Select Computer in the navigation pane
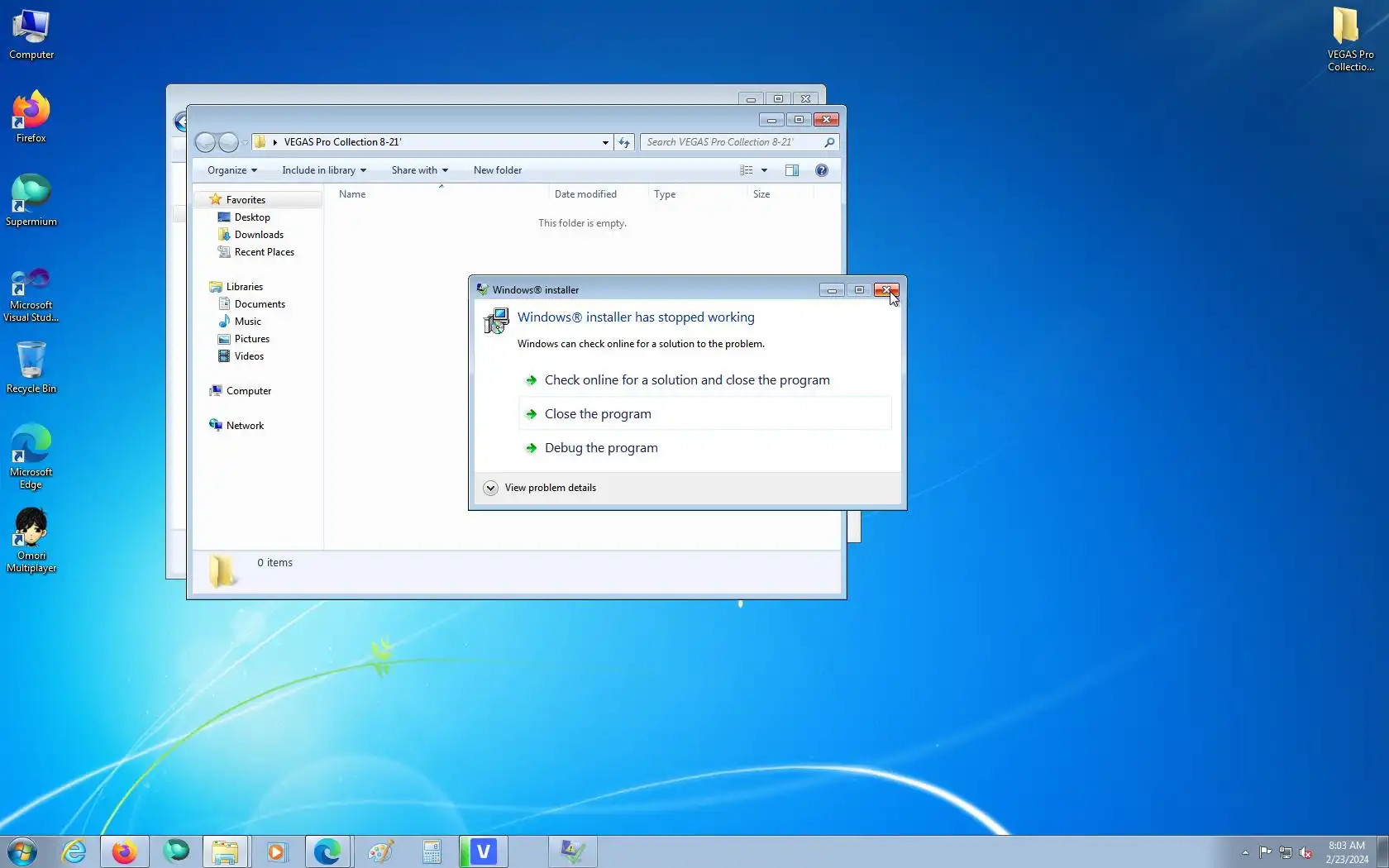The height and width of the screenshot is (868, 1389). click(249, 391)
